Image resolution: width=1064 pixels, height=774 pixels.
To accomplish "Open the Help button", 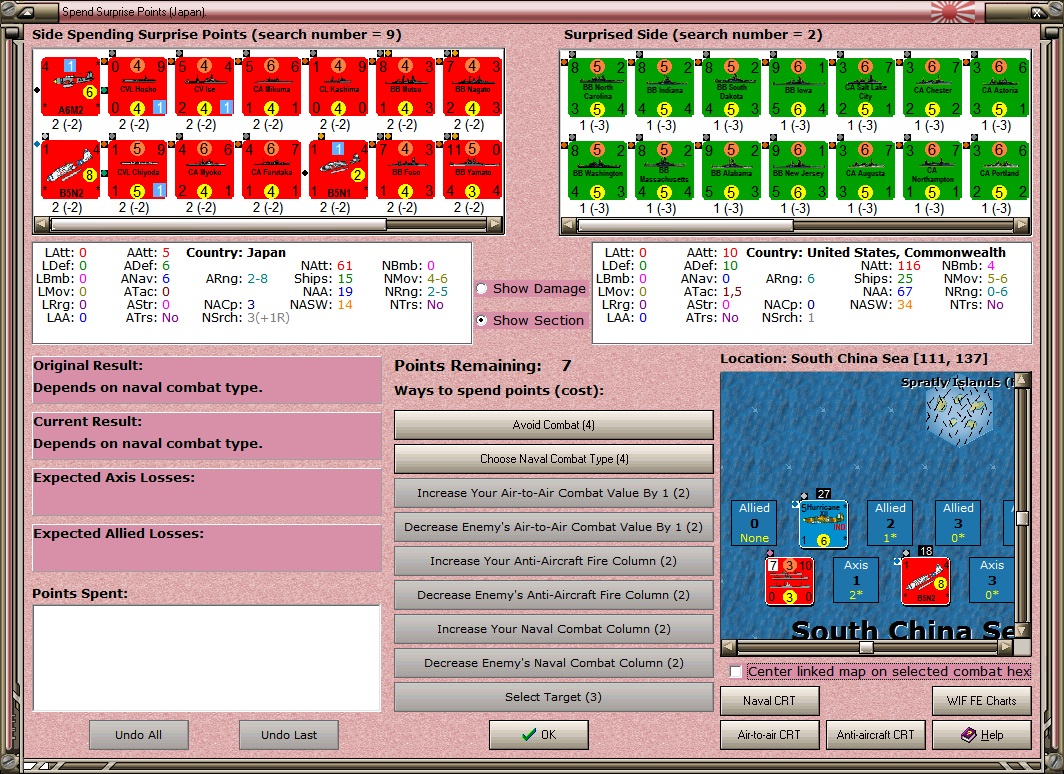I will coord(982,735).
